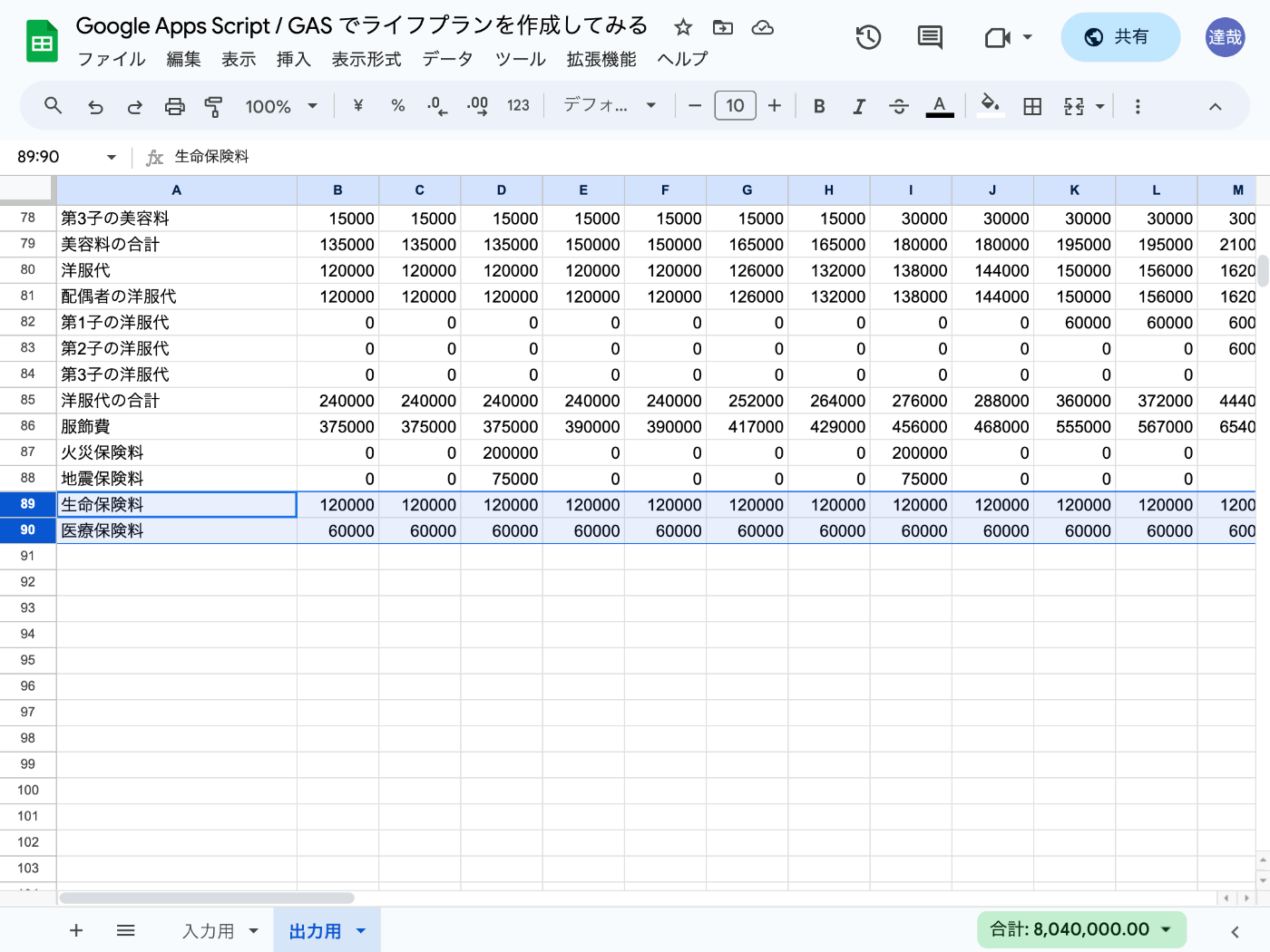
Task: Expand the side panel chevron
Action: (1235, 931)
